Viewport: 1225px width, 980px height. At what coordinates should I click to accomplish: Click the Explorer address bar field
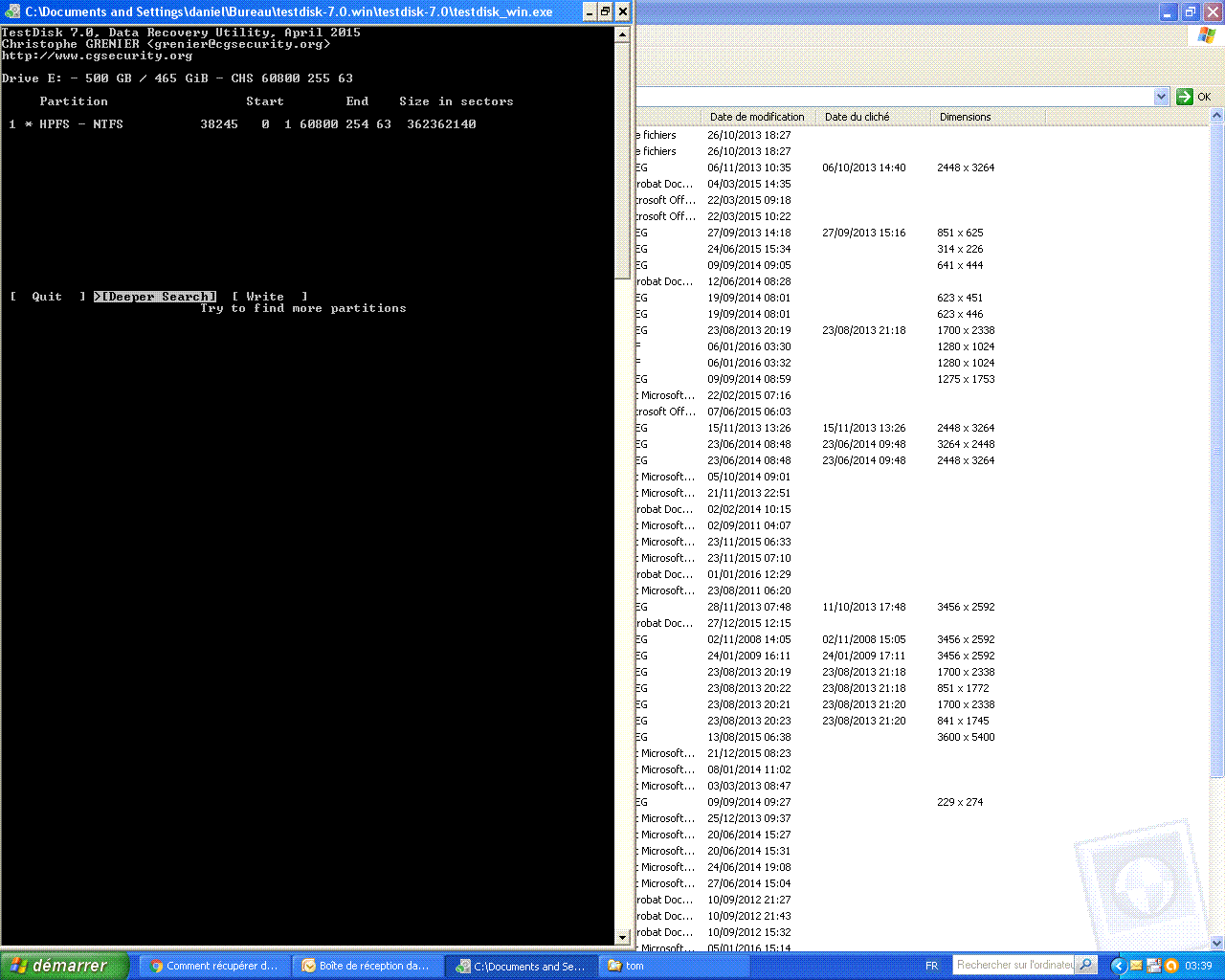pyautogui.click(x=895, y=97)
